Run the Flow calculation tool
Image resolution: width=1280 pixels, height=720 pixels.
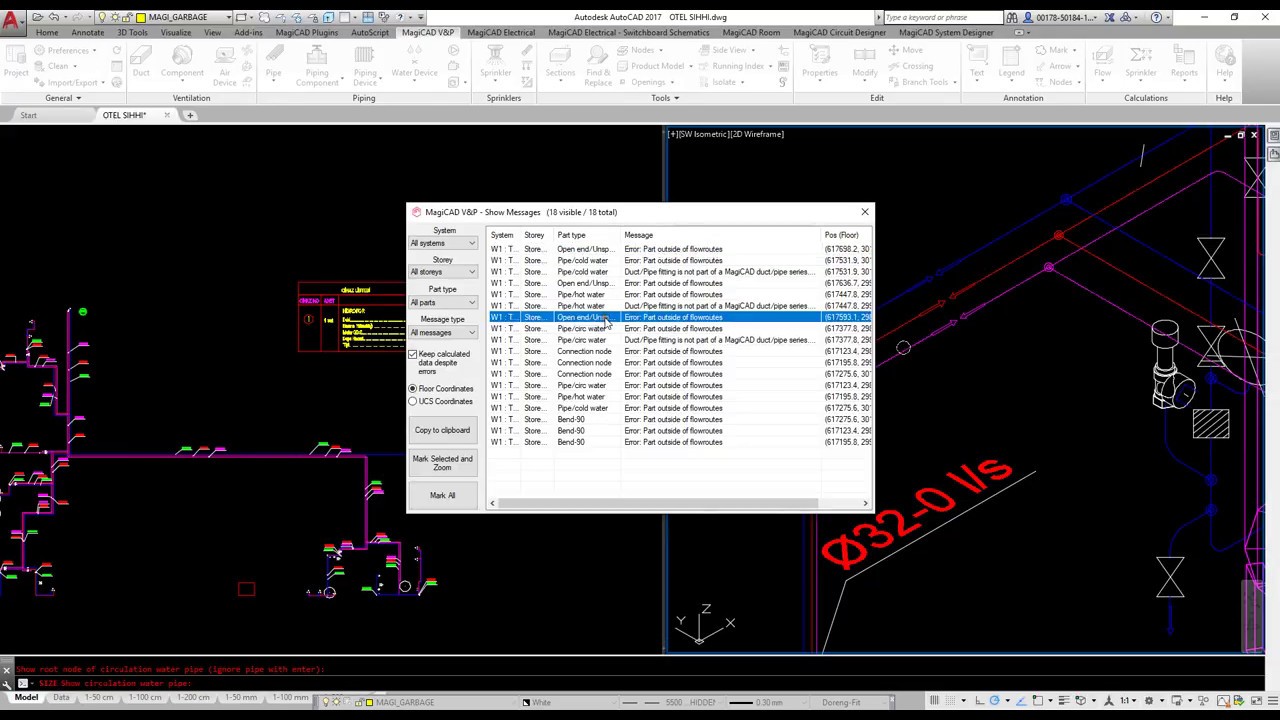pyautogui.click(x=1102, y=64)
